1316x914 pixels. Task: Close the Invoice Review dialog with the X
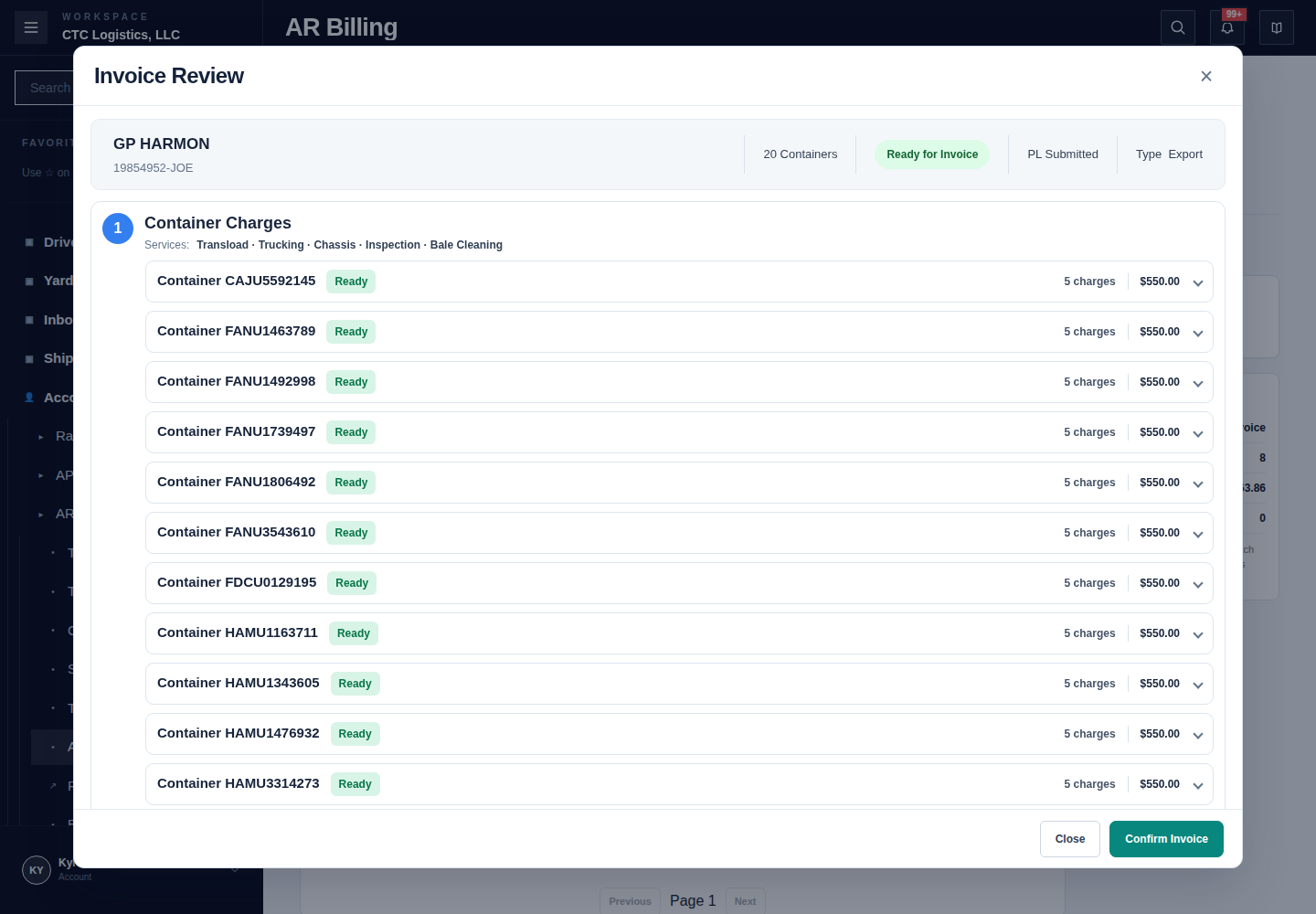1206,76
